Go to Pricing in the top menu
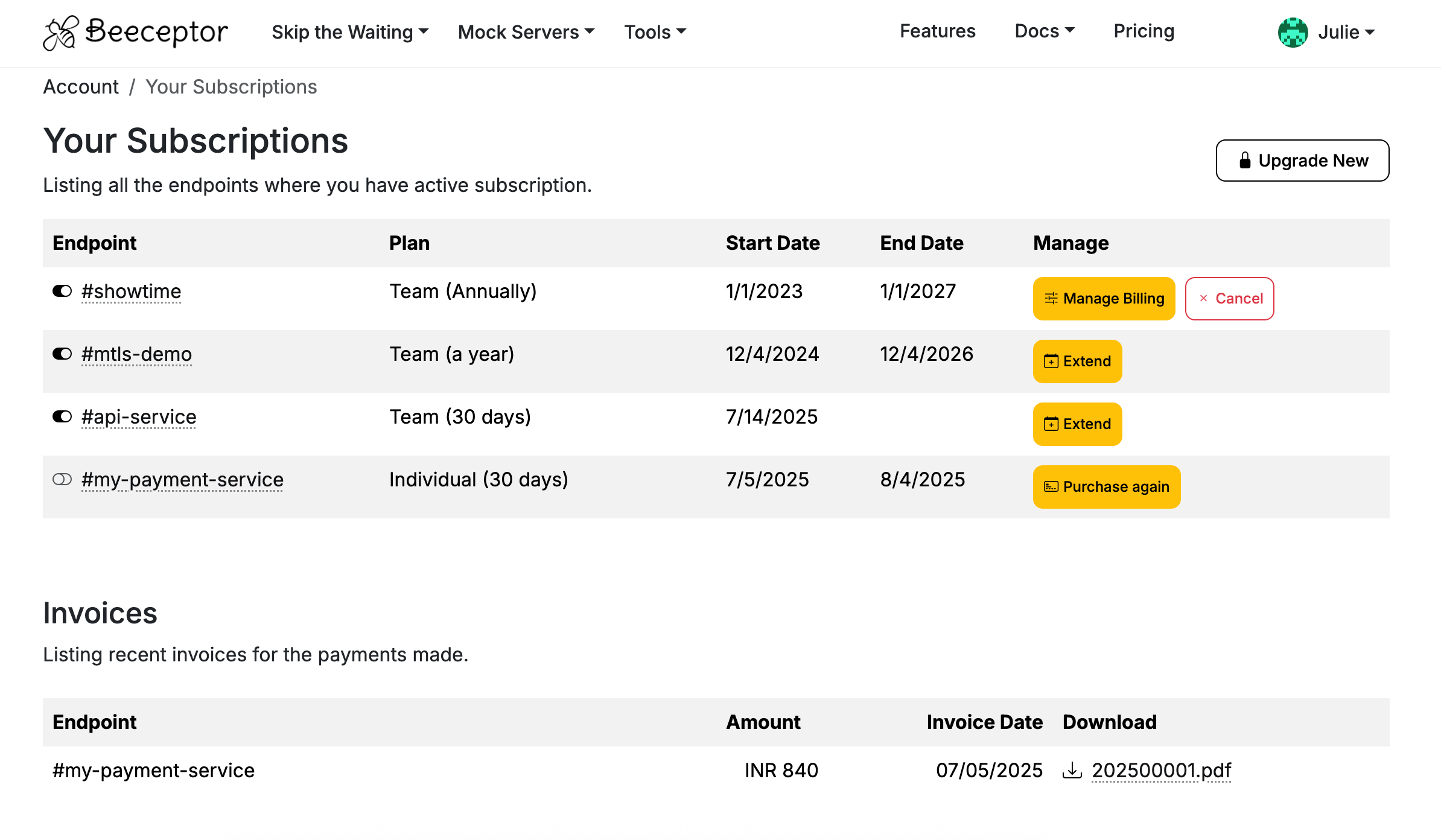This screenshot has width=1441, height=840. 1143,31
